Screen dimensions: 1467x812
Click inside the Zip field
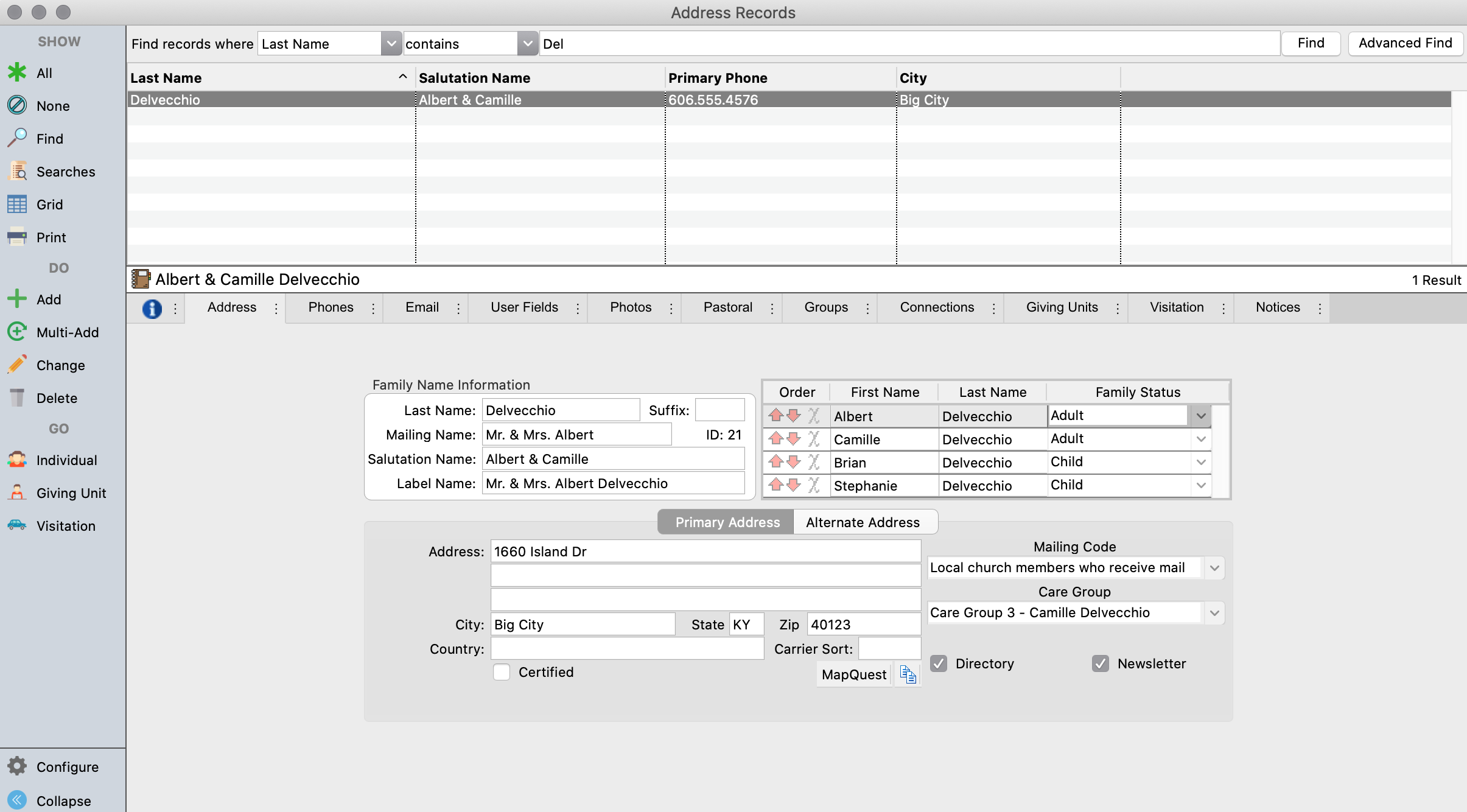coord(864,624)
